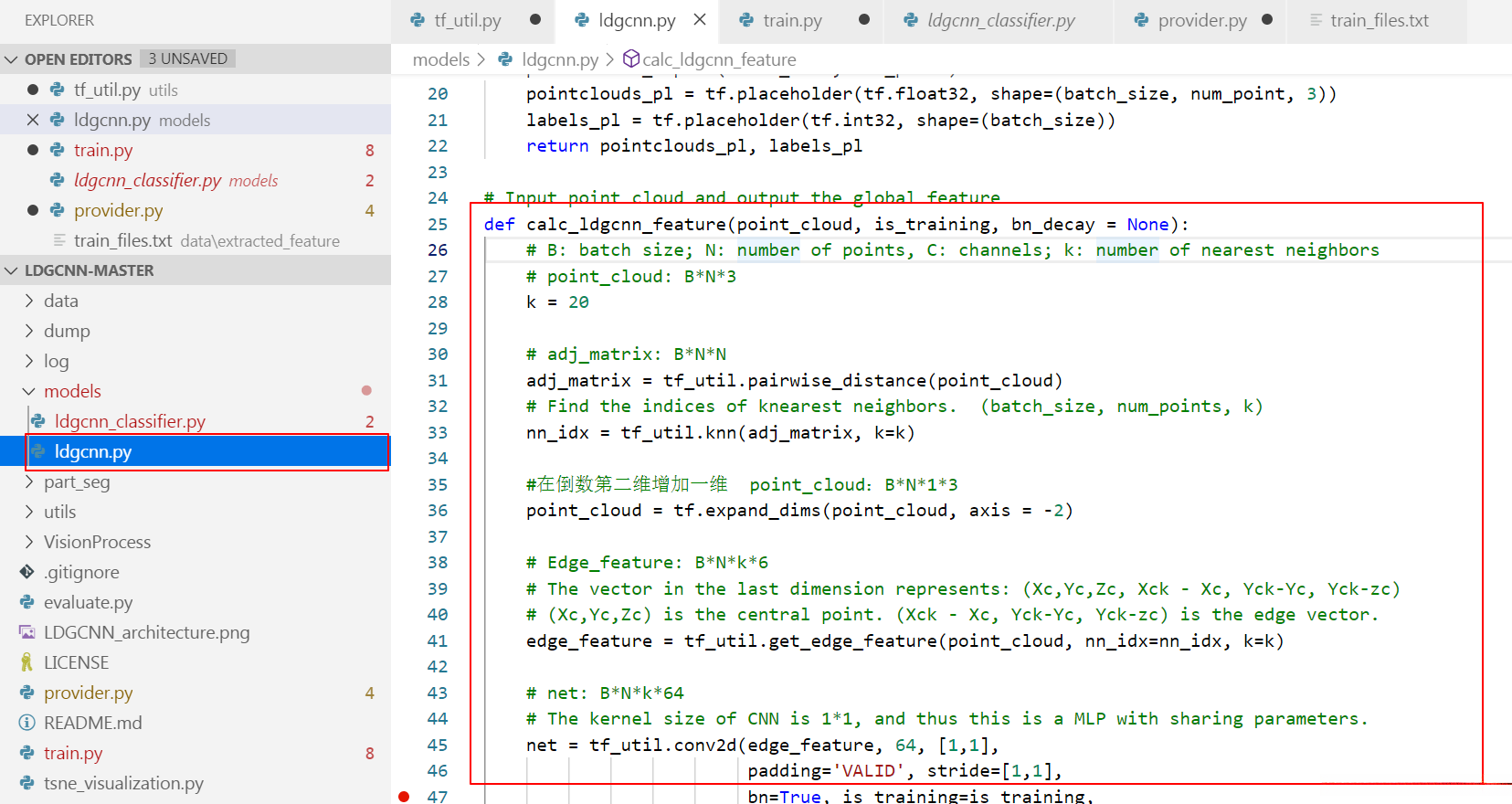Click the 'return pointclouds_pl, labels_pl' line

(x=694, y=145)
